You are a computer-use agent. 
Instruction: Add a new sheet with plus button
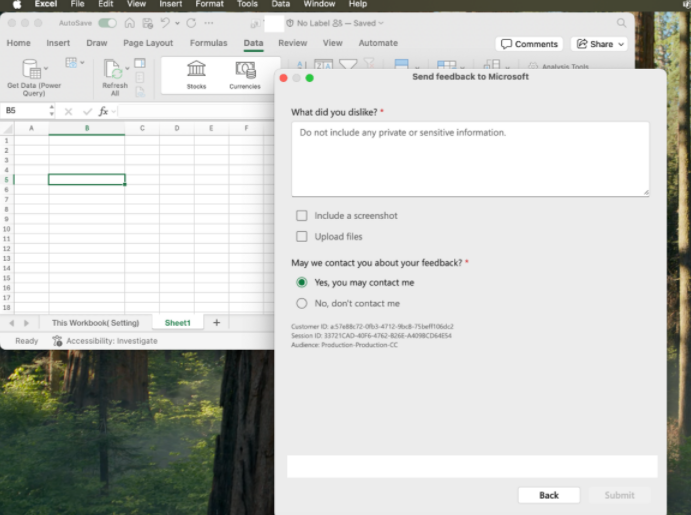216,323
